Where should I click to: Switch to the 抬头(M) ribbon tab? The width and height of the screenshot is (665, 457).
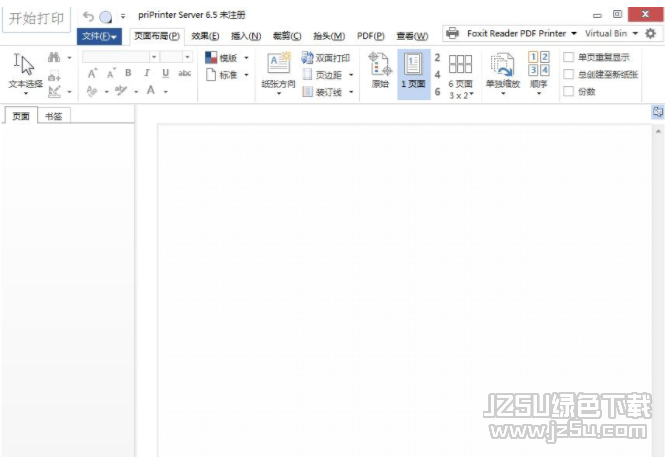(329, 36)
